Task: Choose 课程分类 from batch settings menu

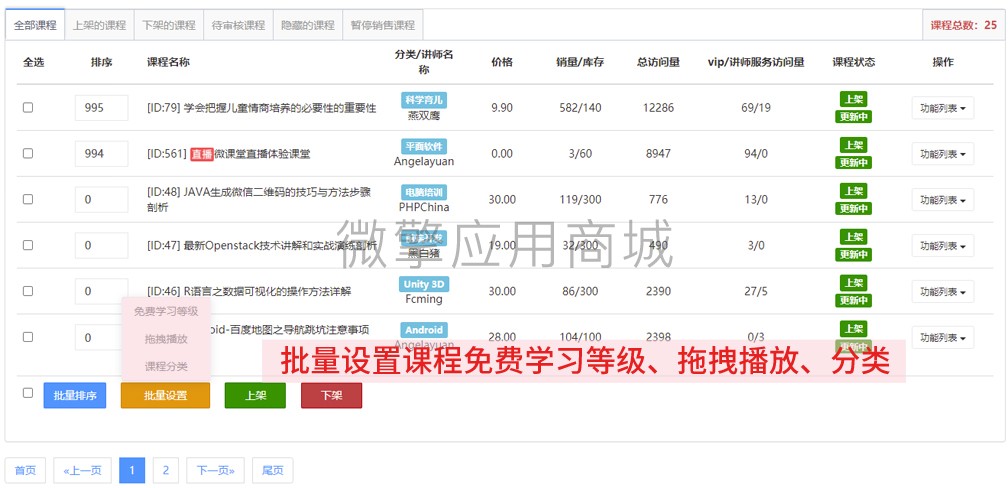Action: click(x=166, y=366)
